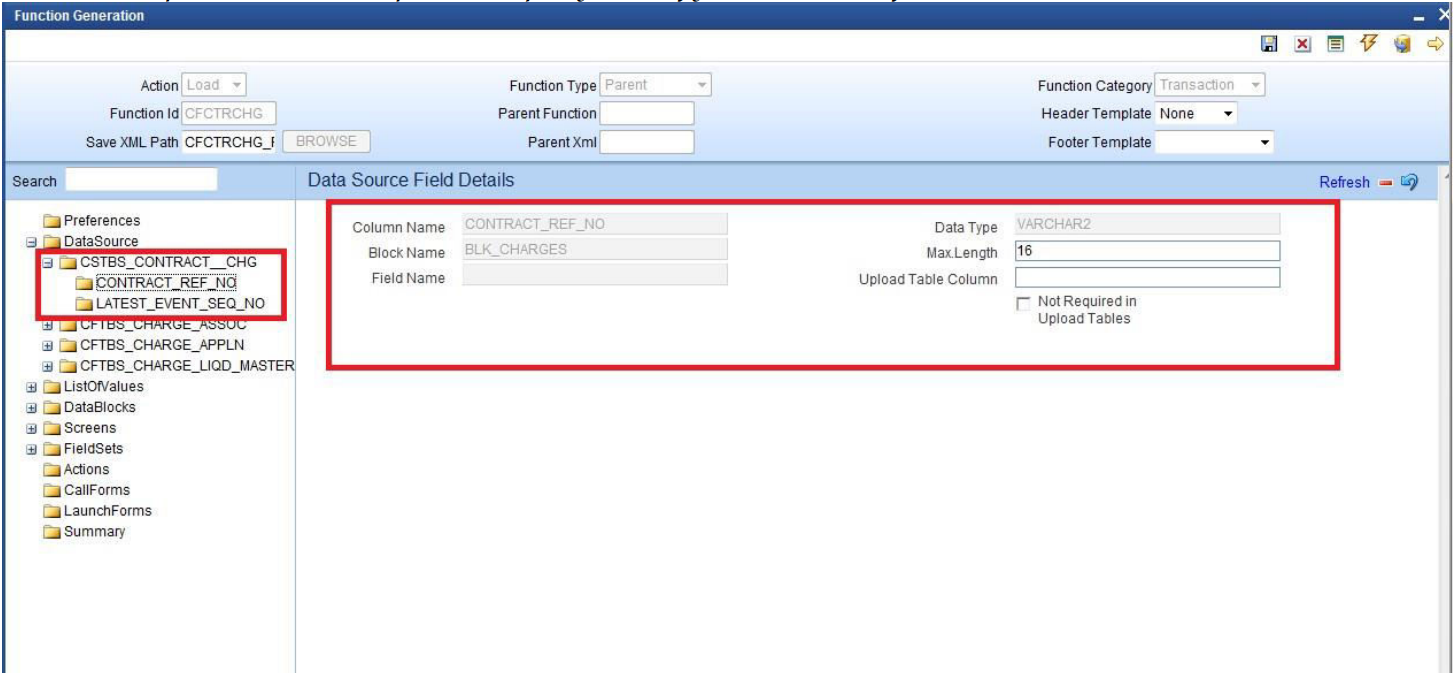The width and height of the screenshot is (1453, 673).
Task: Click the CallForms folder icon
Action: click(53, 491)
